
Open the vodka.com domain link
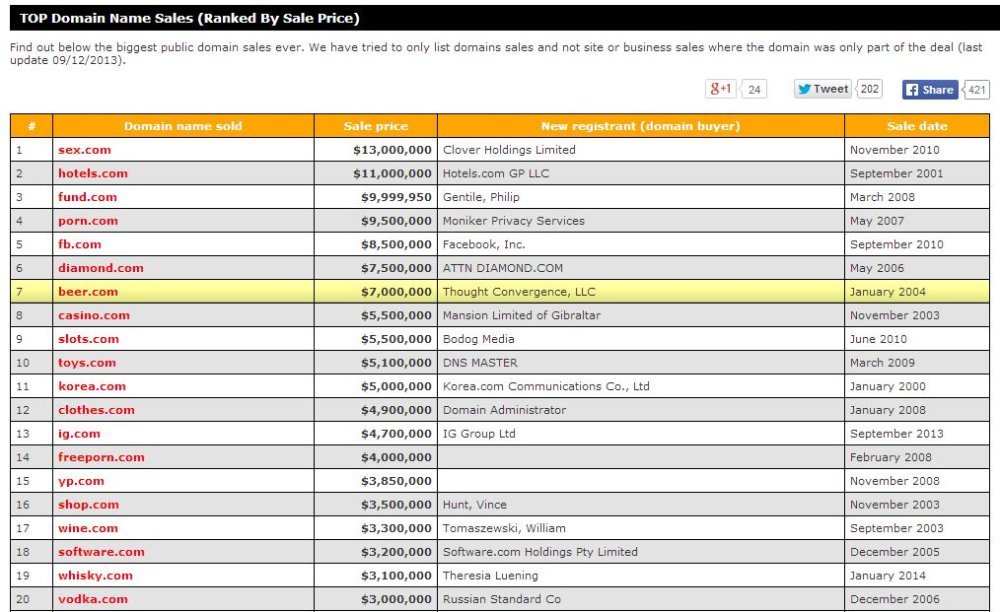(92, 599)
